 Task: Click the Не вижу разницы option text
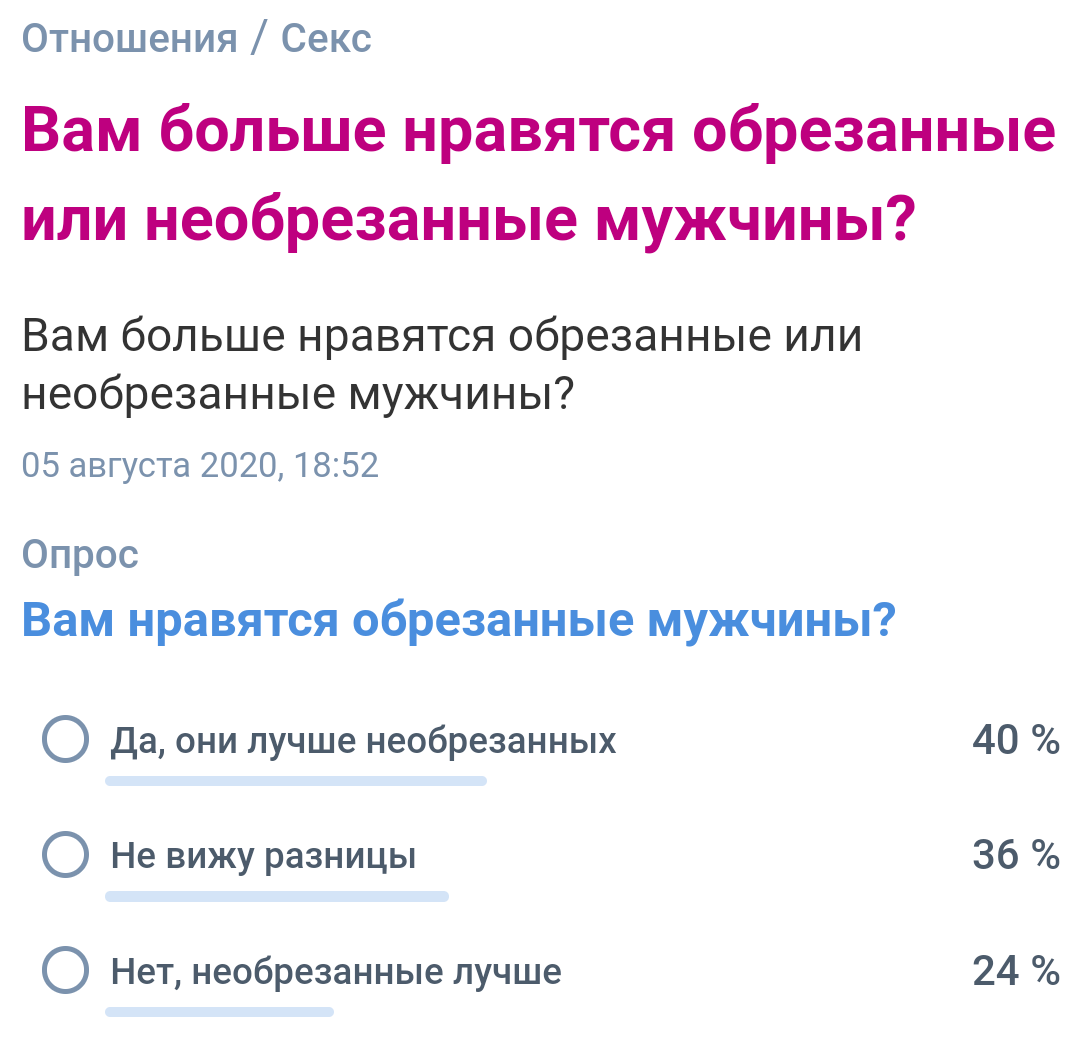point(264,856)
